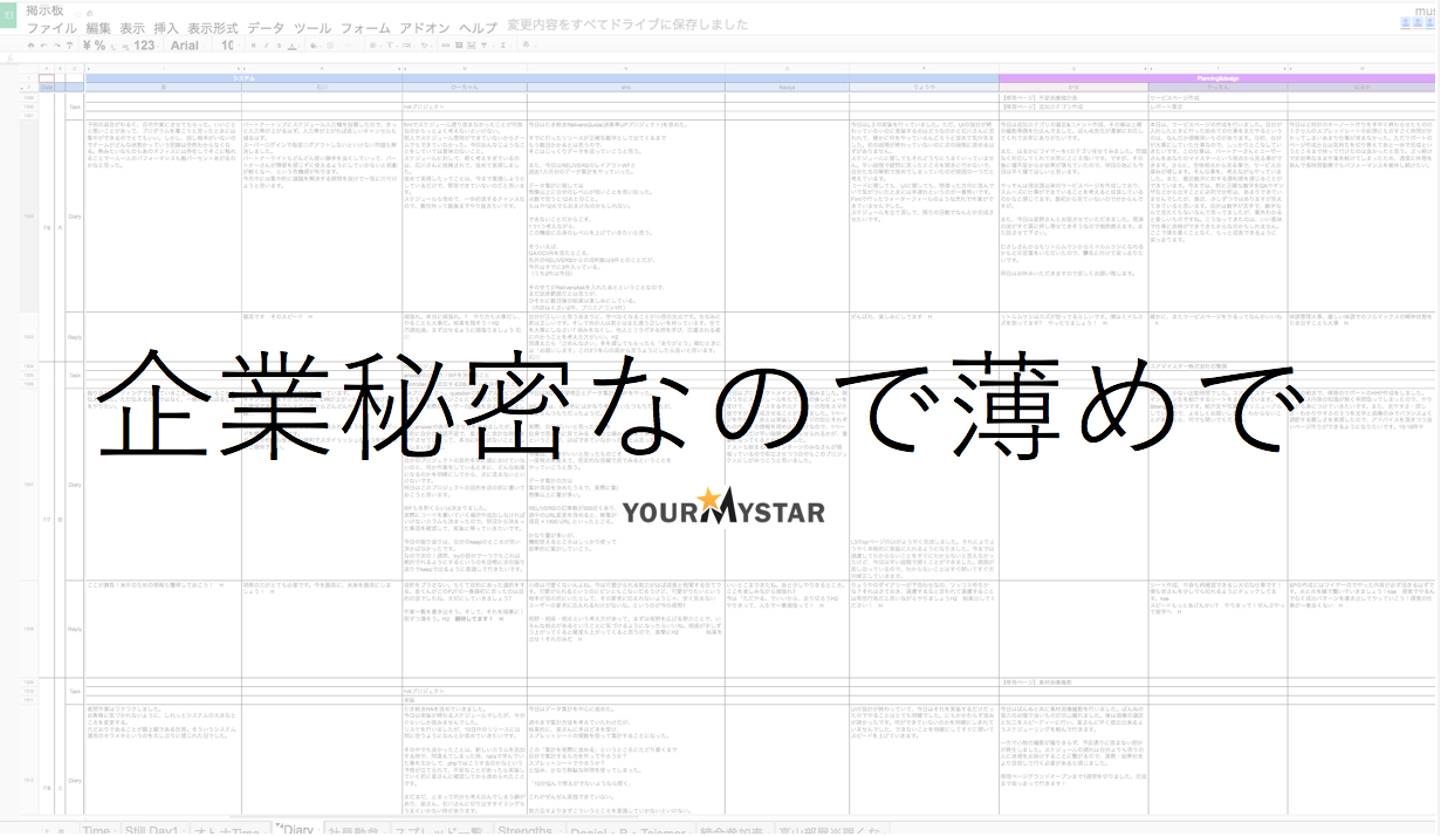Screen dimensions: 1440x836
Task: Open the データ menu
Action: 265,27
